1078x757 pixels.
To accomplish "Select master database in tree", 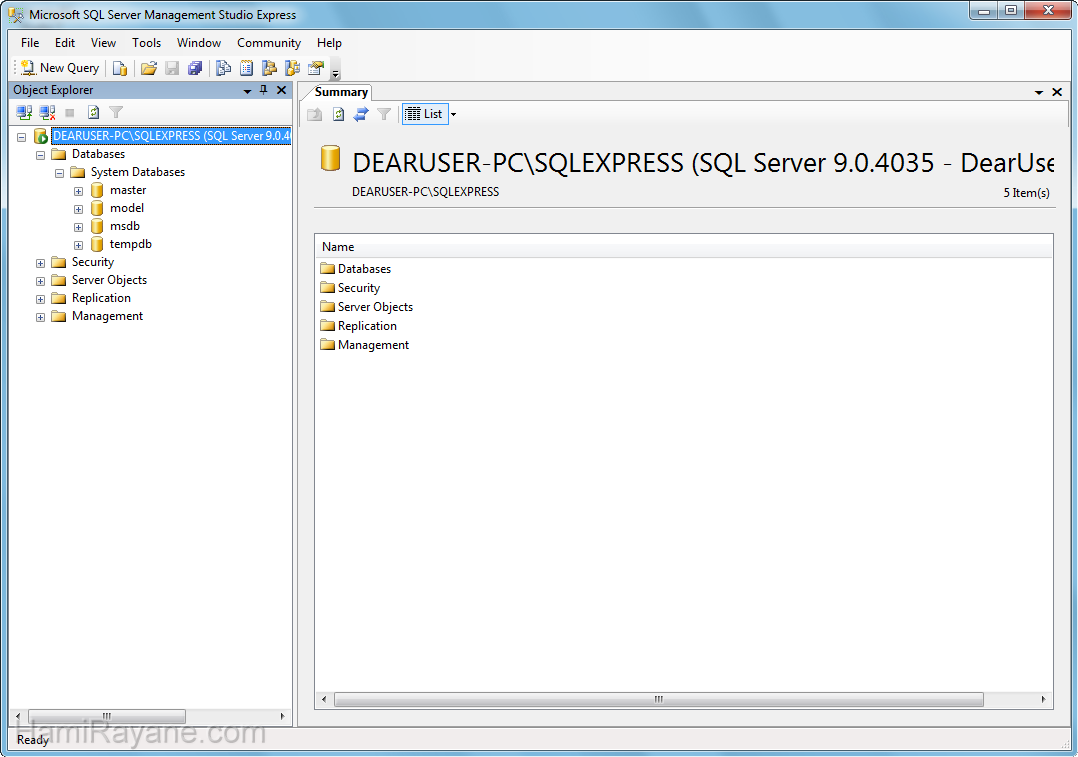I will pos(128,190).
